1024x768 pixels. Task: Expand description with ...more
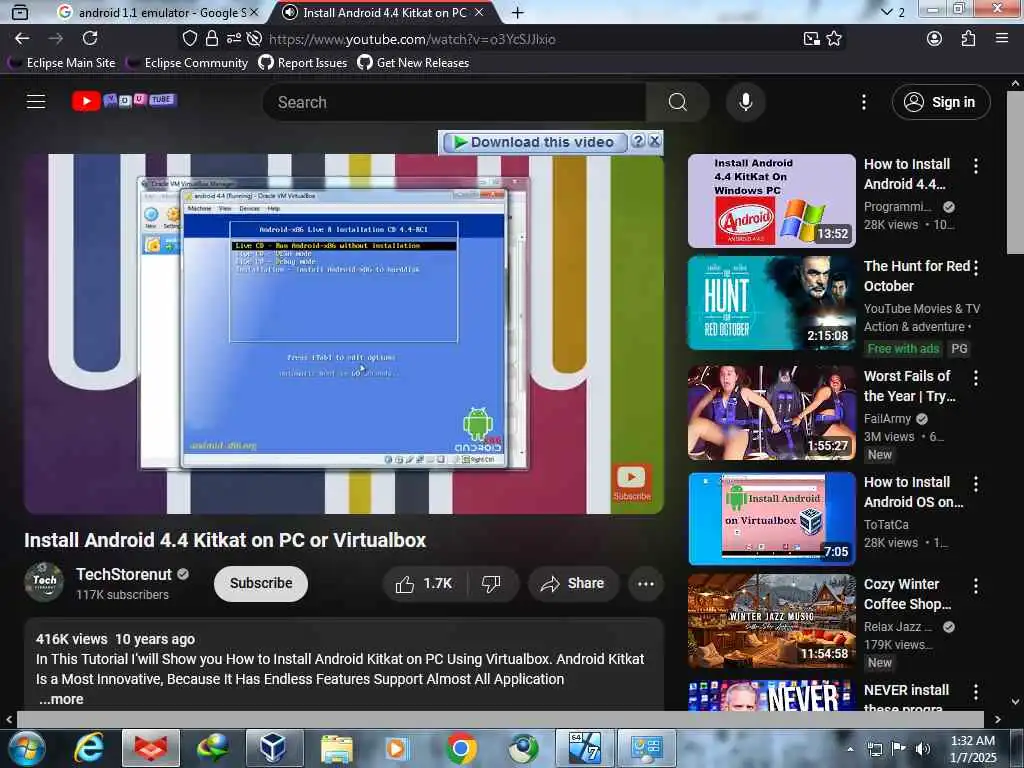[61, 699]
